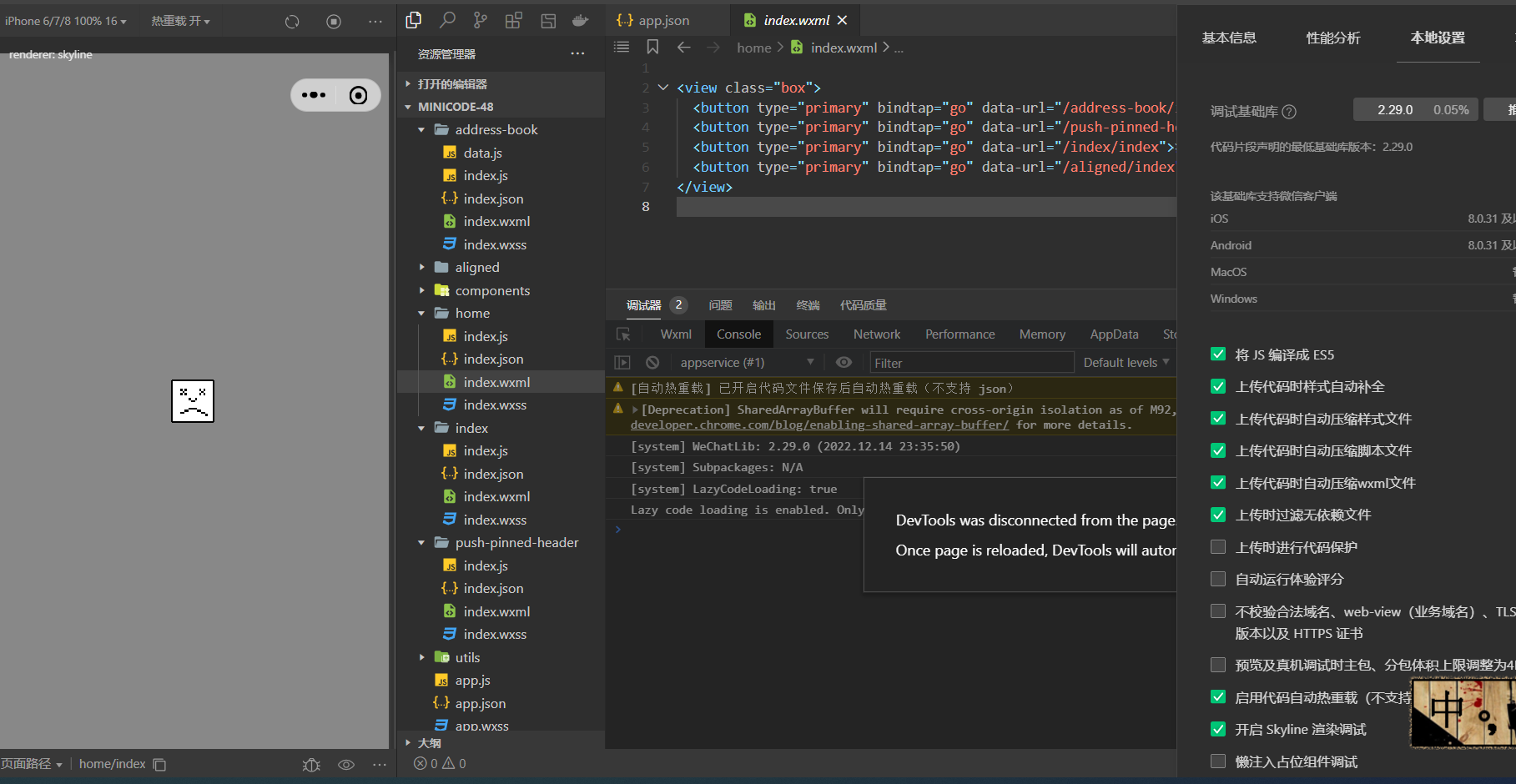Image resolution: width=1516 pixels, height=784 pixels.
Task: Go forward with the editor right arrow
Action: click(713, 48)
